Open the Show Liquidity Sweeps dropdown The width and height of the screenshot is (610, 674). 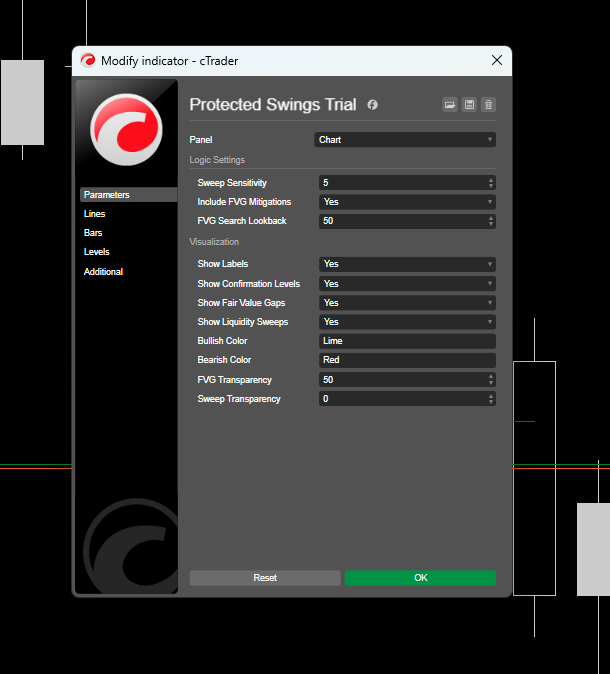405,322
